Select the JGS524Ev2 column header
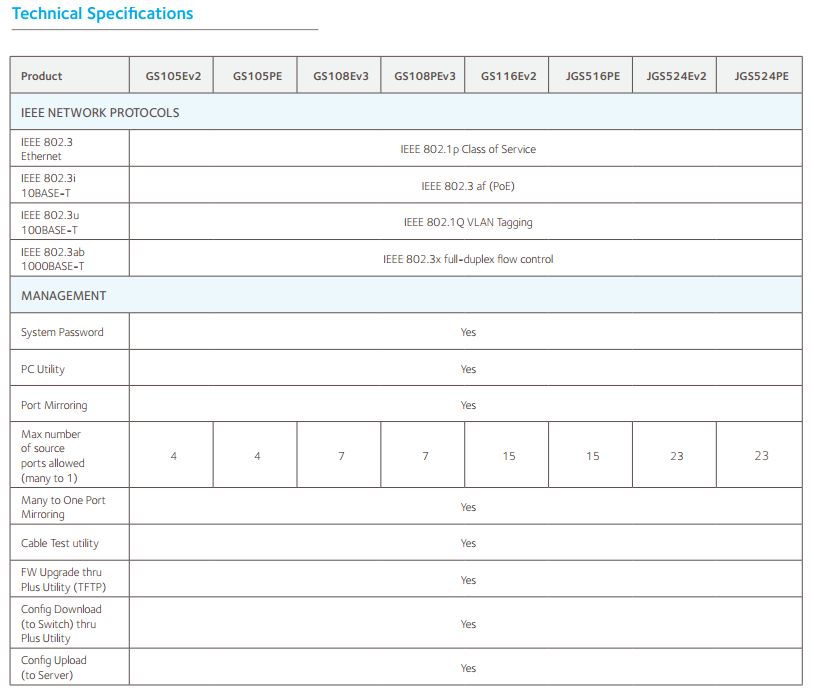The image size is (814, 695). [676, 76]
